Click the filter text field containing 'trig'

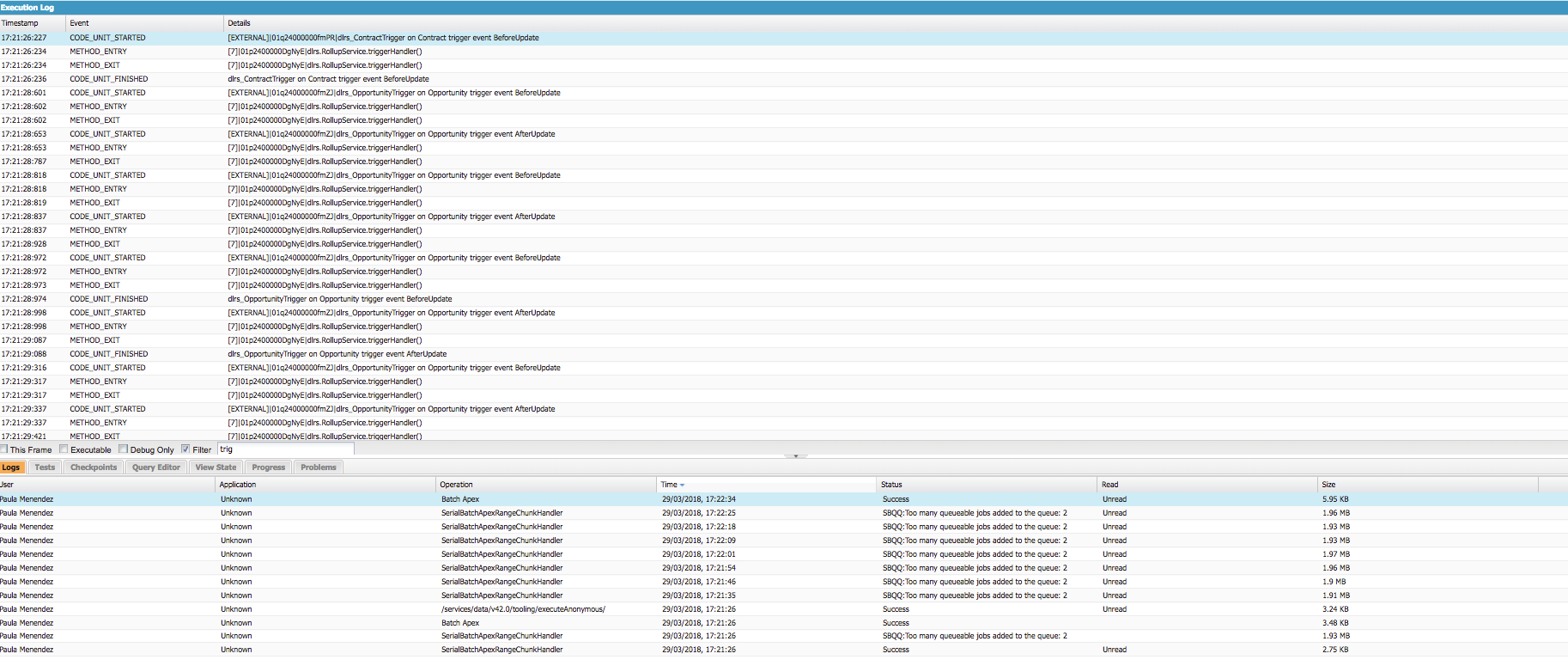click(x=285, y=449)
